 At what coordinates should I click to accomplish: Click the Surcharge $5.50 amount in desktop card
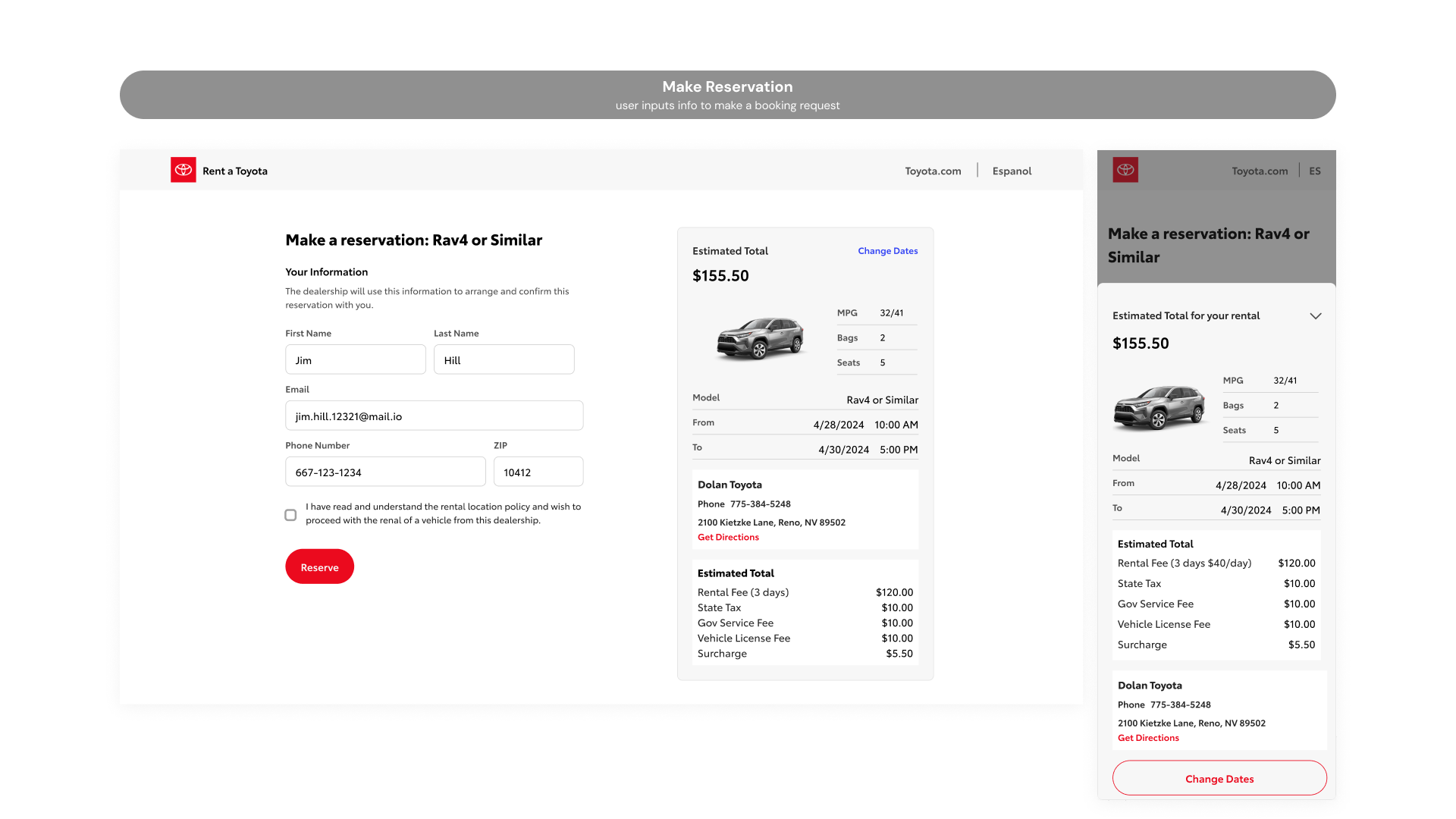pos(899,654)
